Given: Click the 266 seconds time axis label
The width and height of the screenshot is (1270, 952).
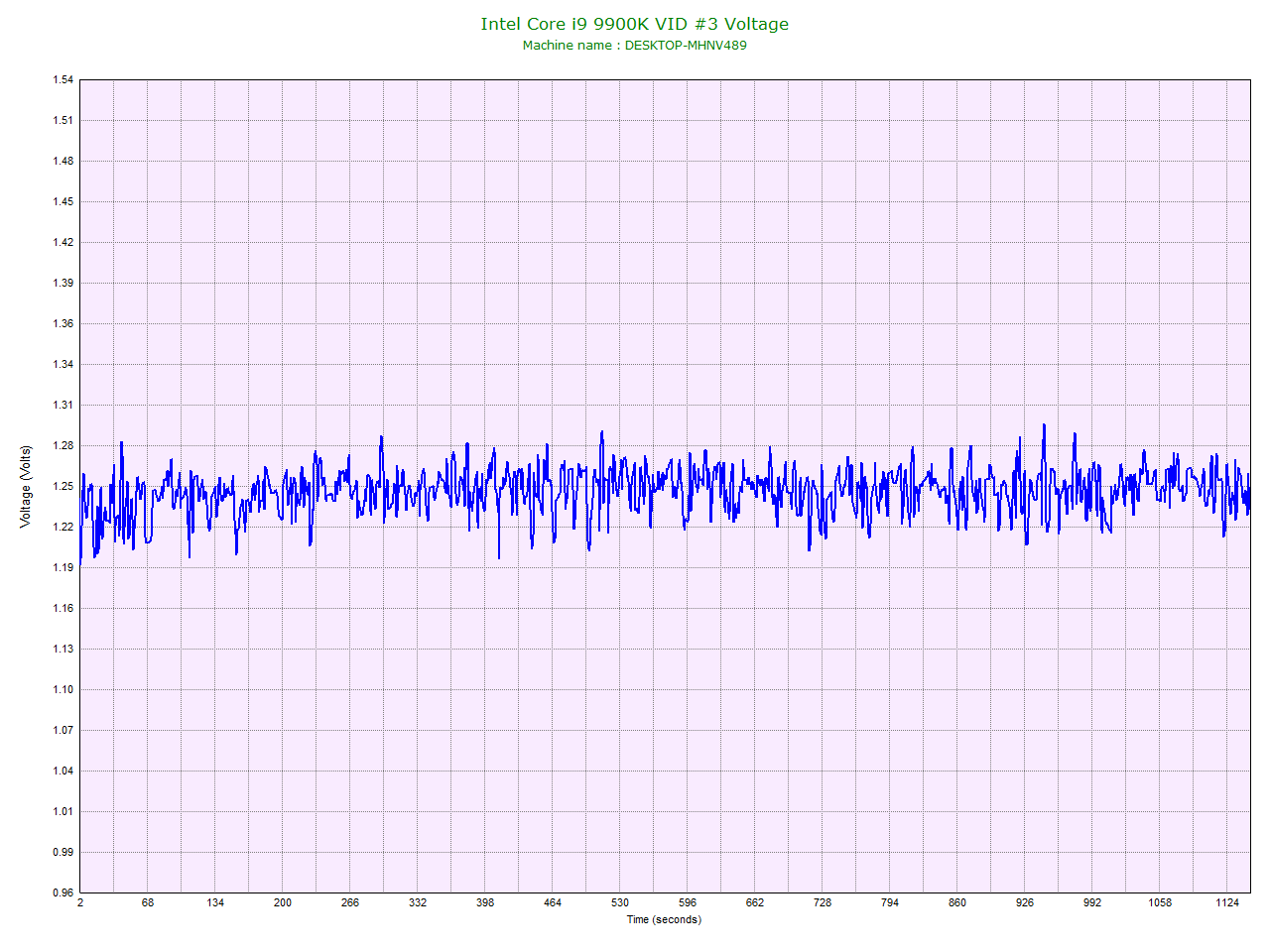Looking at the screenshot, I should click(350, 903).
